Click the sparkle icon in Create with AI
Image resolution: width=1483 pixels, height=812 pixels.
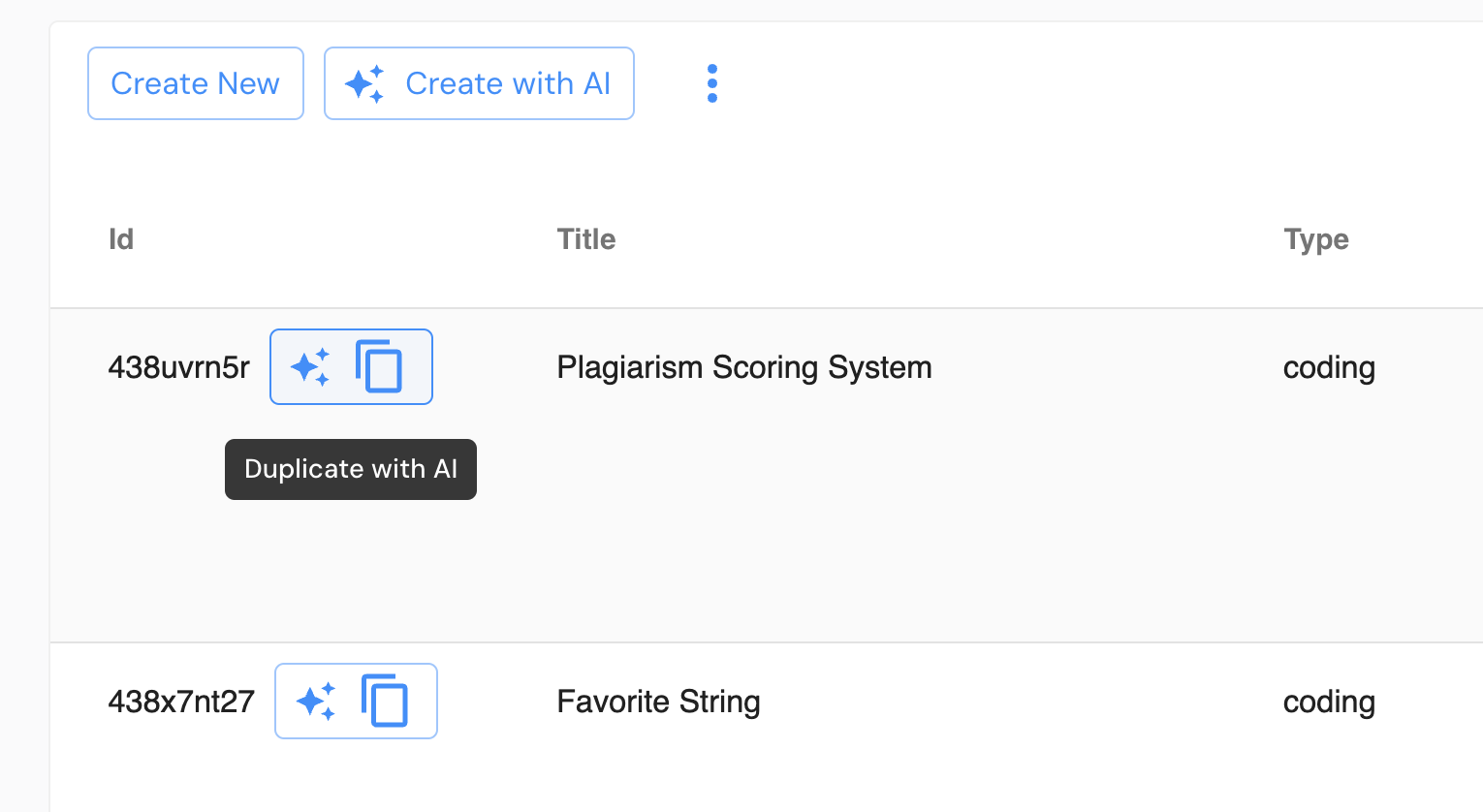coord(364,84)
